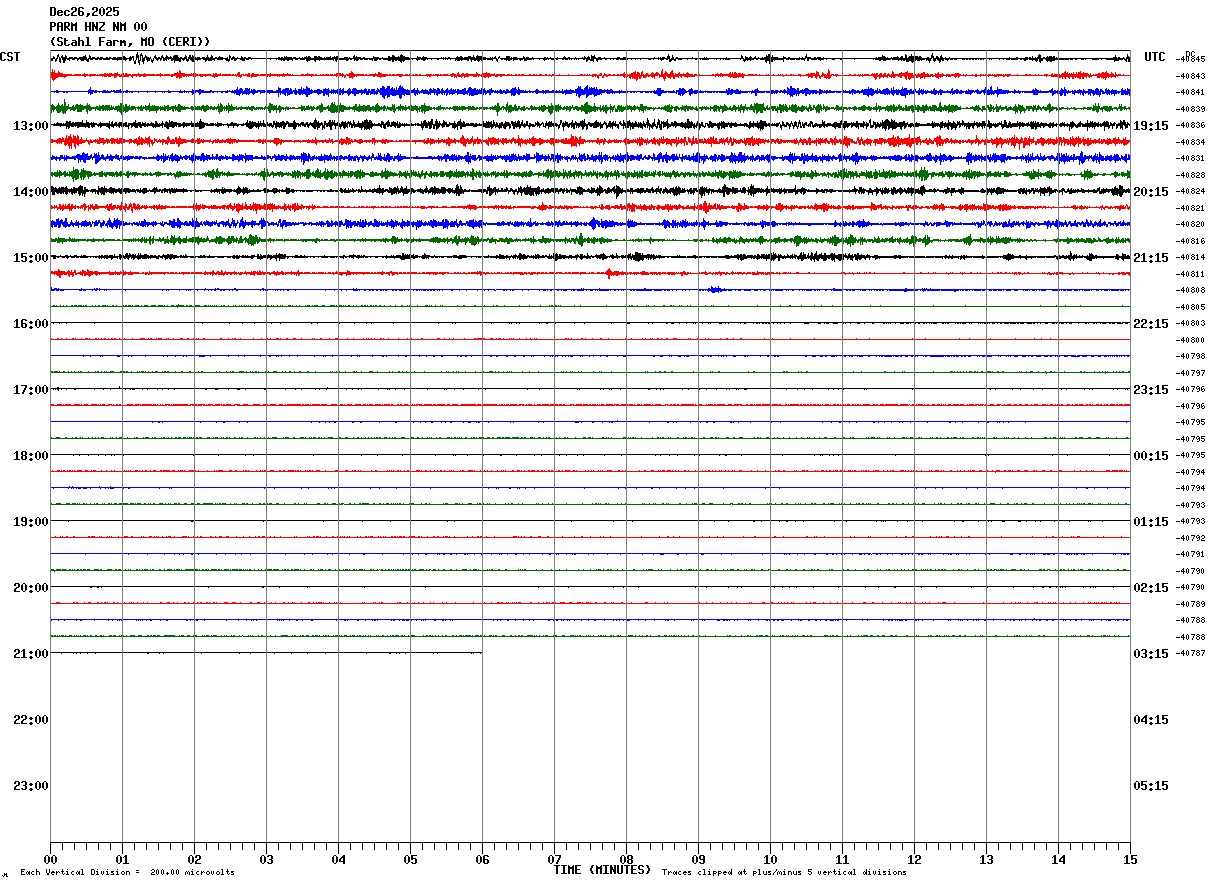
Task: Click the 05:15 UTC time label
Action: click(x=1151, y=786)
